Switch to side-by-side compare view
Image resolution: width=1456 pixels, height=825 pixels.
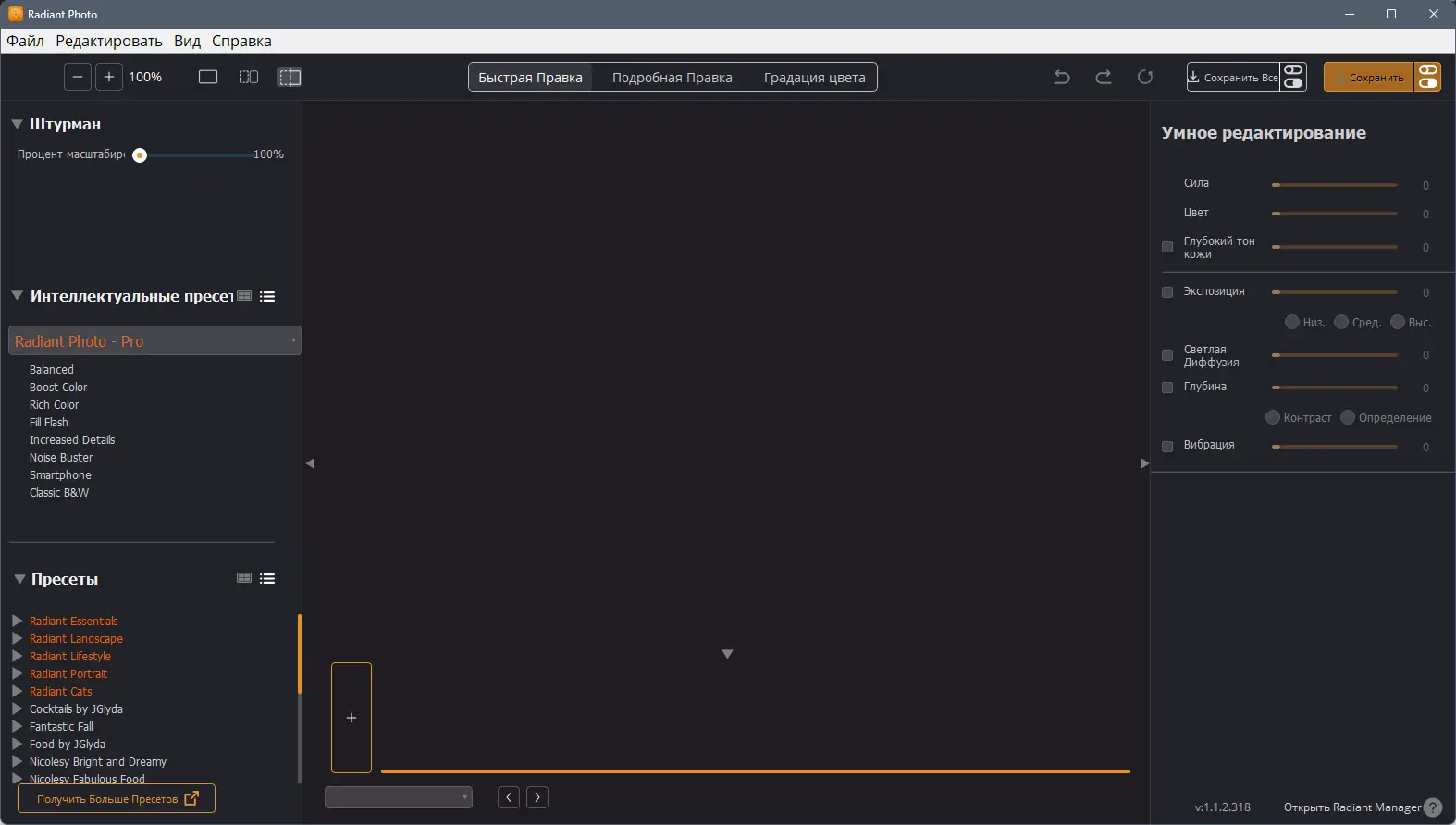(249, 77)
